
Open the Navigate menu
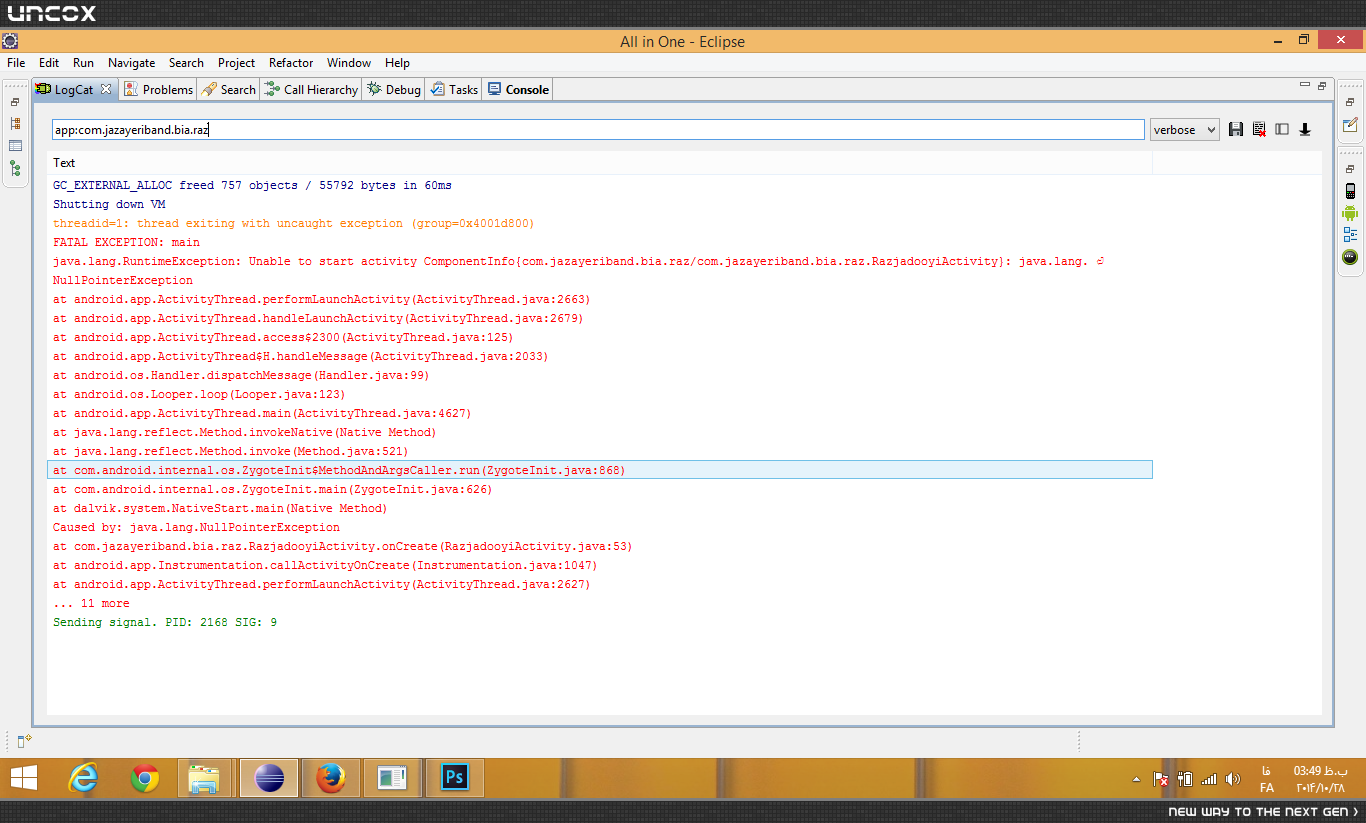[x=132, y=62]
